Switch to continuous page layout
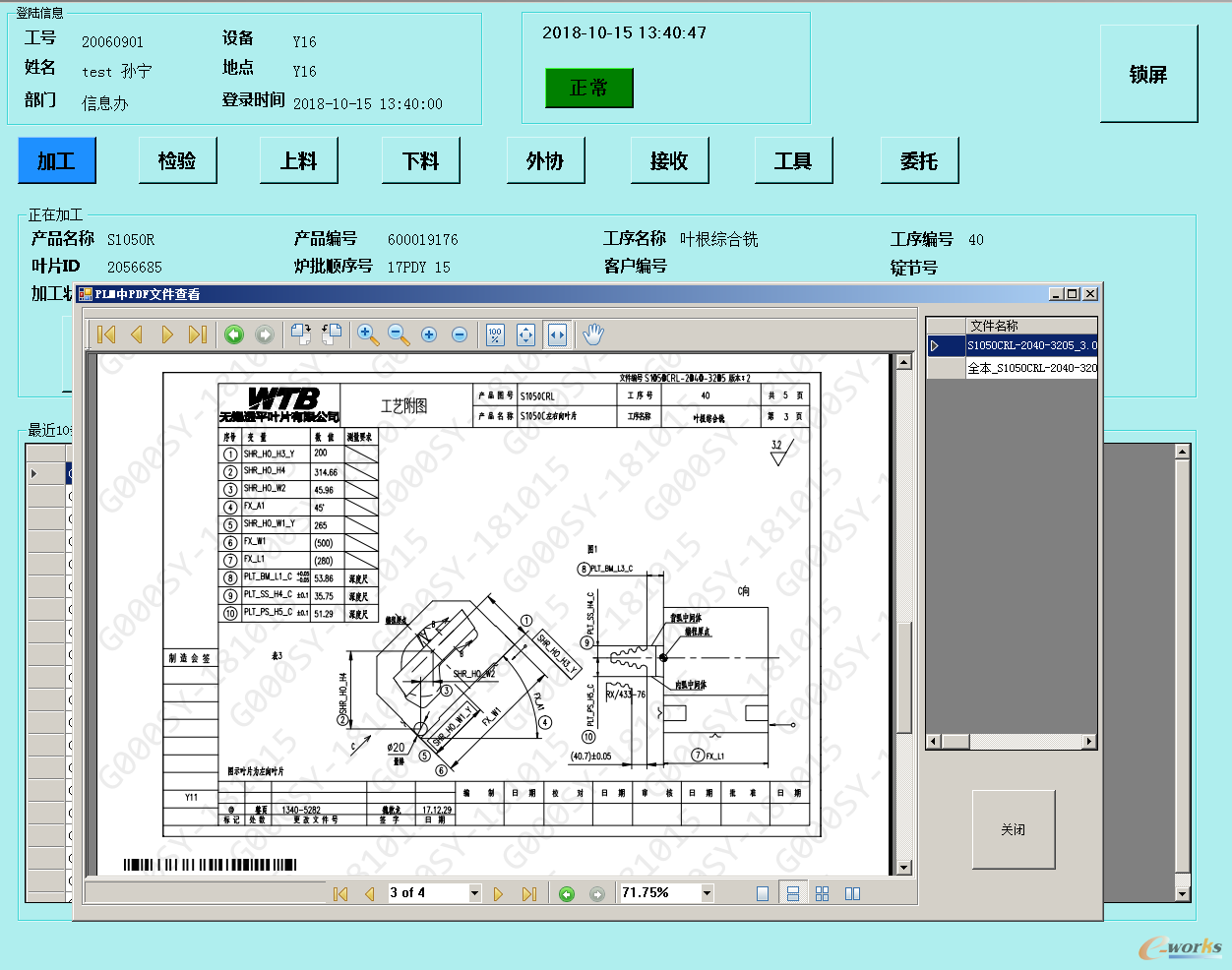The width and height of the screenshot is (1232, 970). [x=792, y=893]
